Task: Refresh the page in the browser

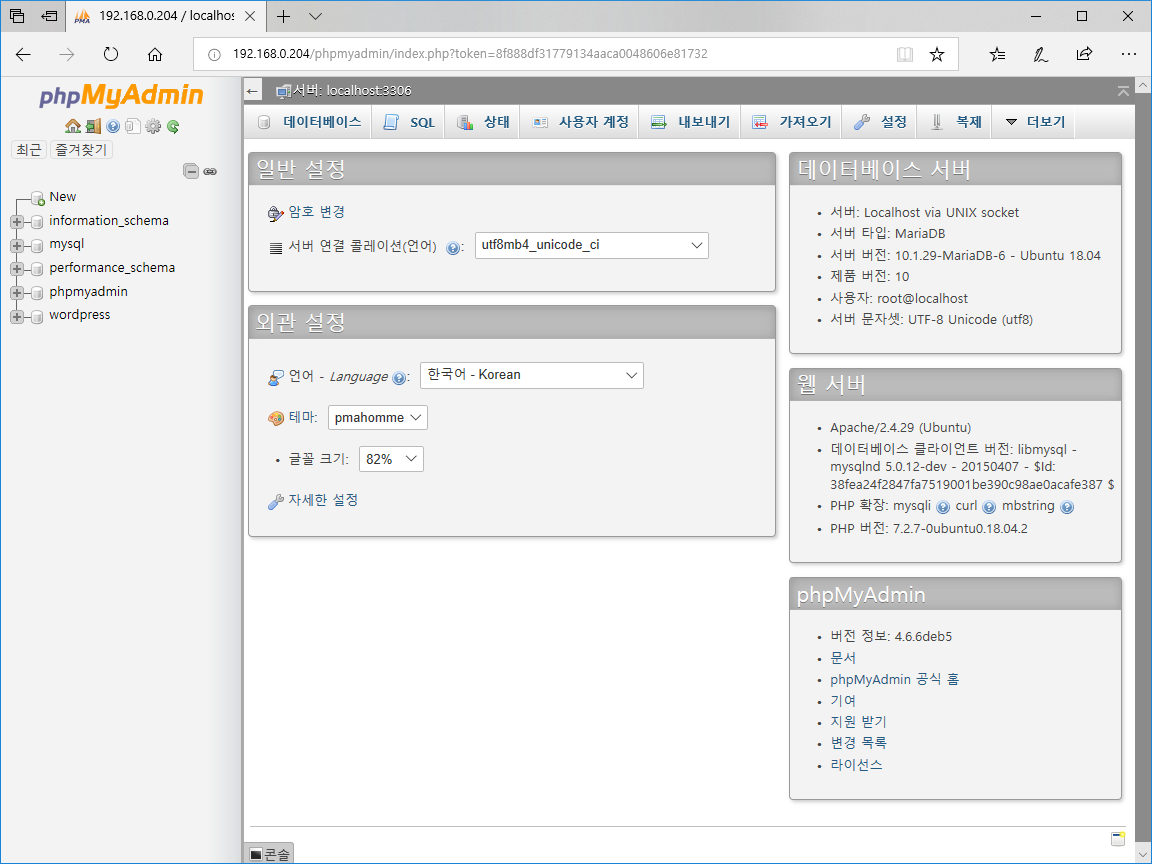Action: click(x=111, y=54)
